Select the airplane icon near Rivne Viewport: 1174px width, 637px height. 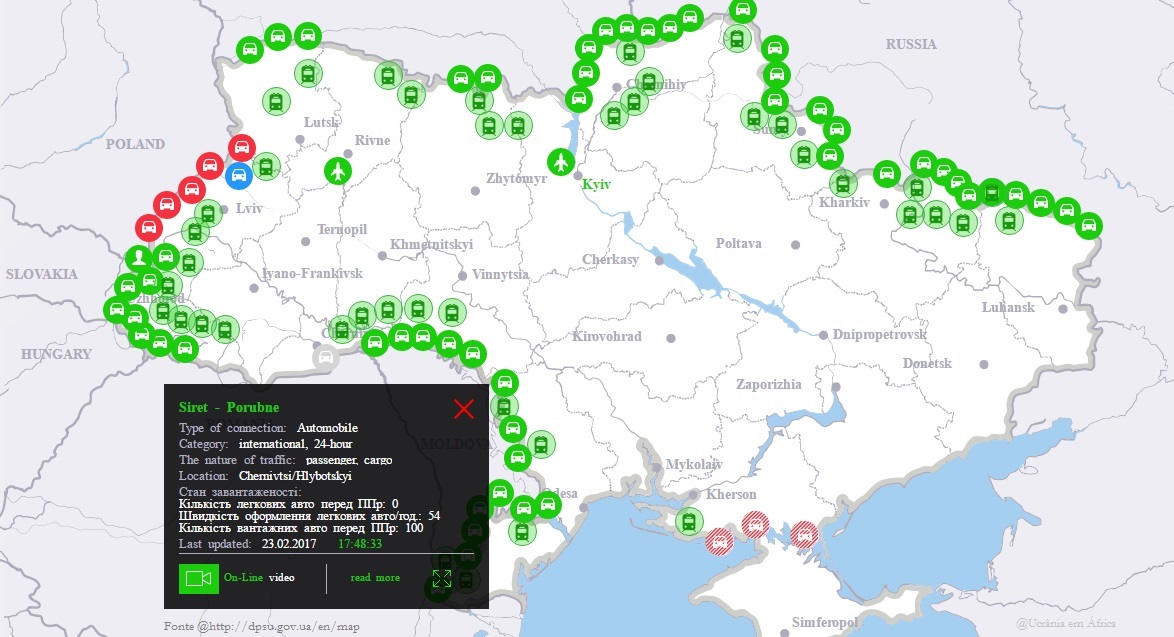pyautogui.click(x=338, y=171)
